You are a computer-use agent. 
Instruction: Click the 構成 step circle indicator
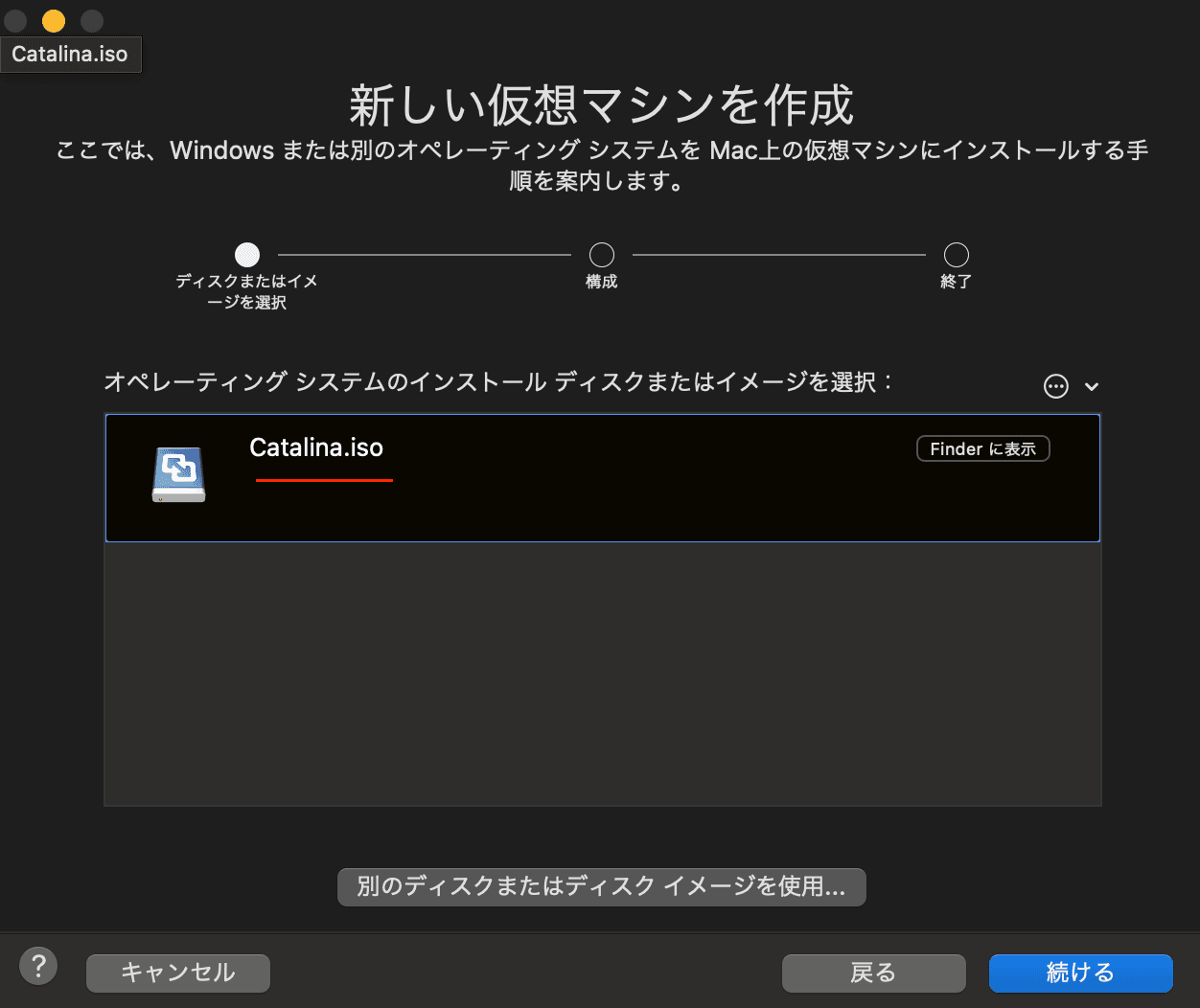[601, 253]
